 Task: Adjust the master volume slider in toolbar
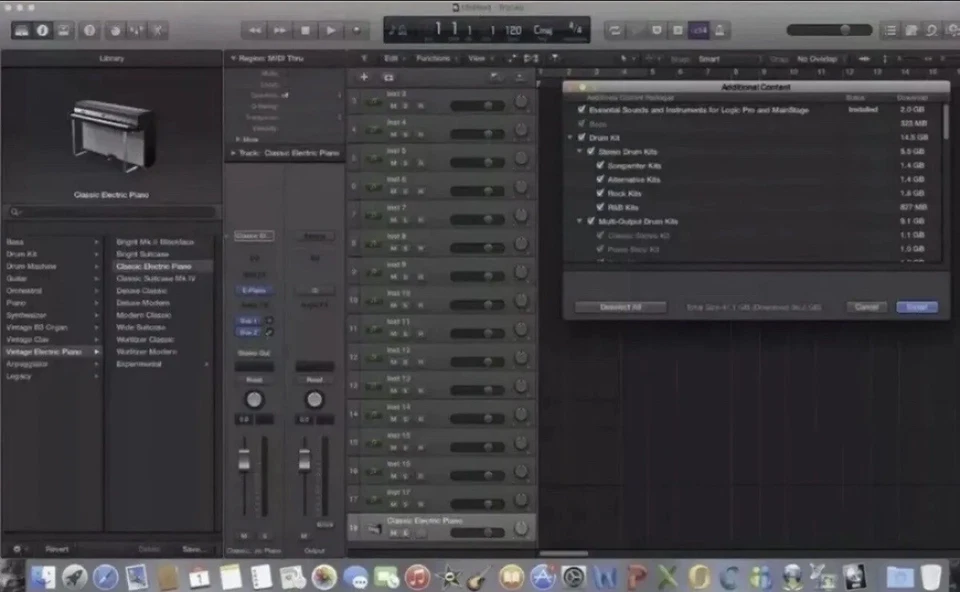click(845, 31)
